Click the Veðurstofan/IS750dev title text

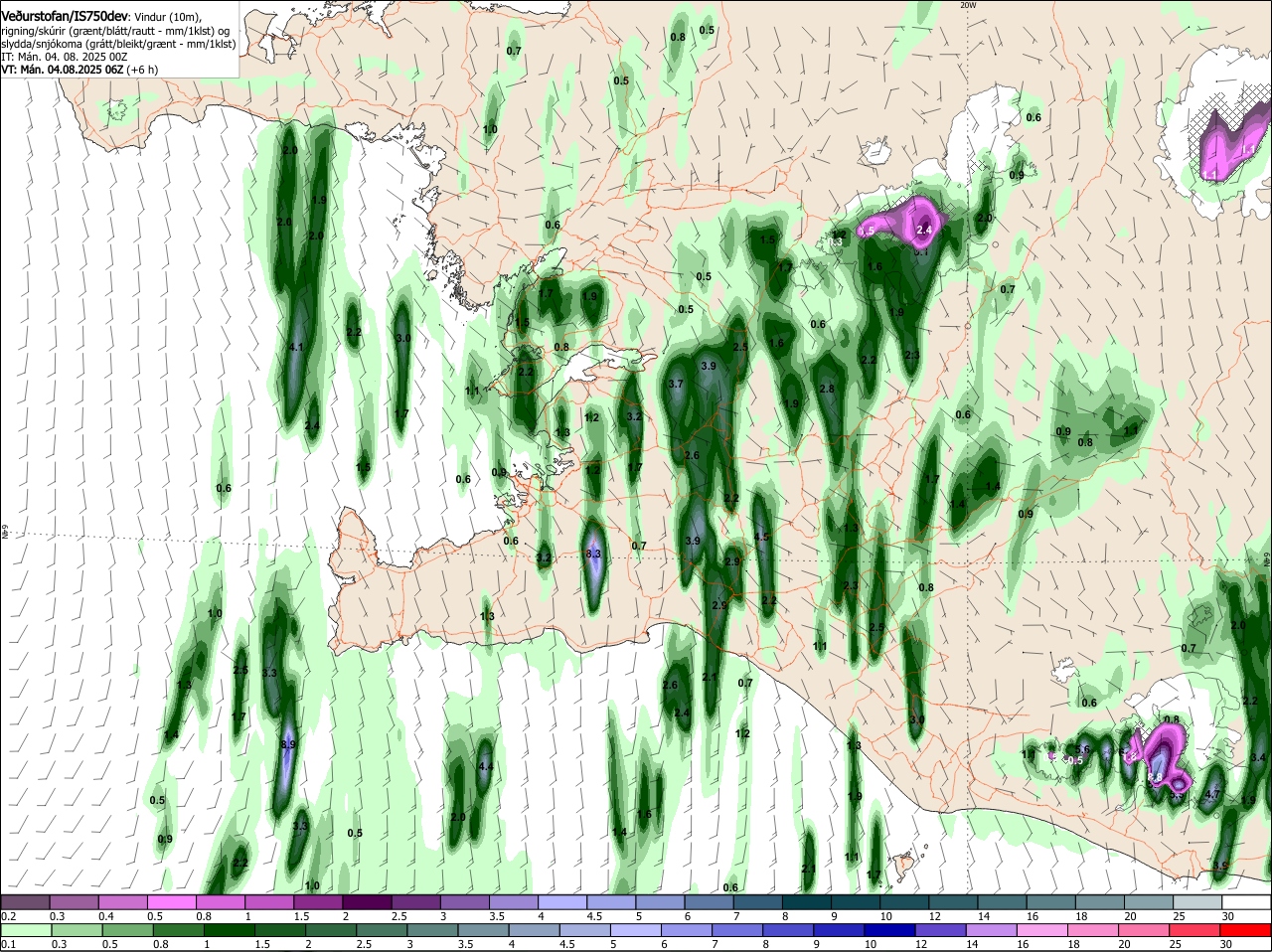(x=65, y=15)
